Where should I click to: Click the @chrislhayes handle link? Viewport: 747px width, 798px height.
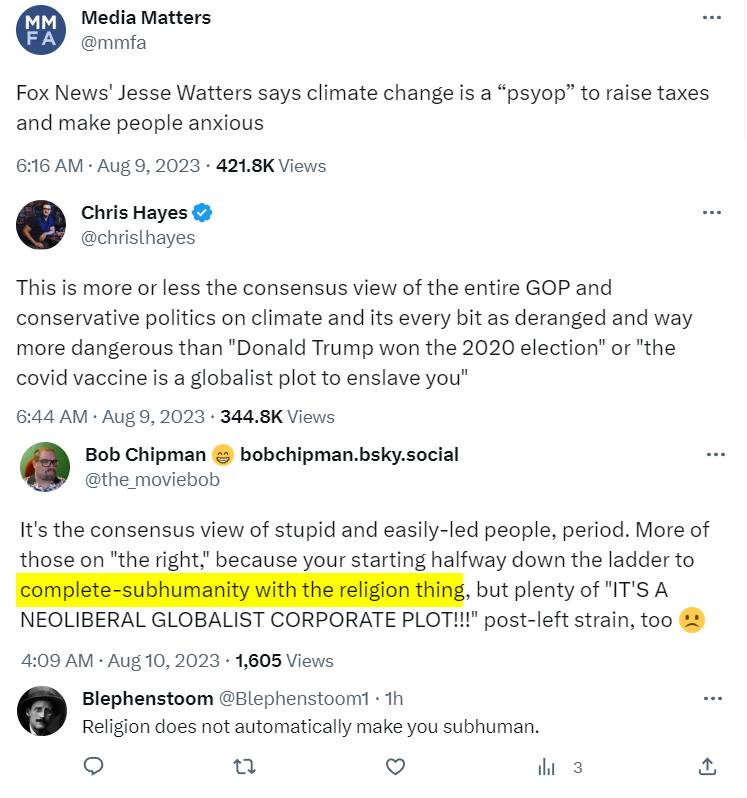click(138, 238)
